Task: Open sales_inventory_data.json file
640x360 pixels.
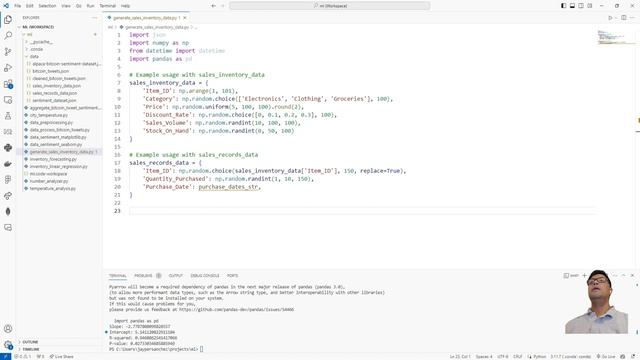Action: click(57, 86)
